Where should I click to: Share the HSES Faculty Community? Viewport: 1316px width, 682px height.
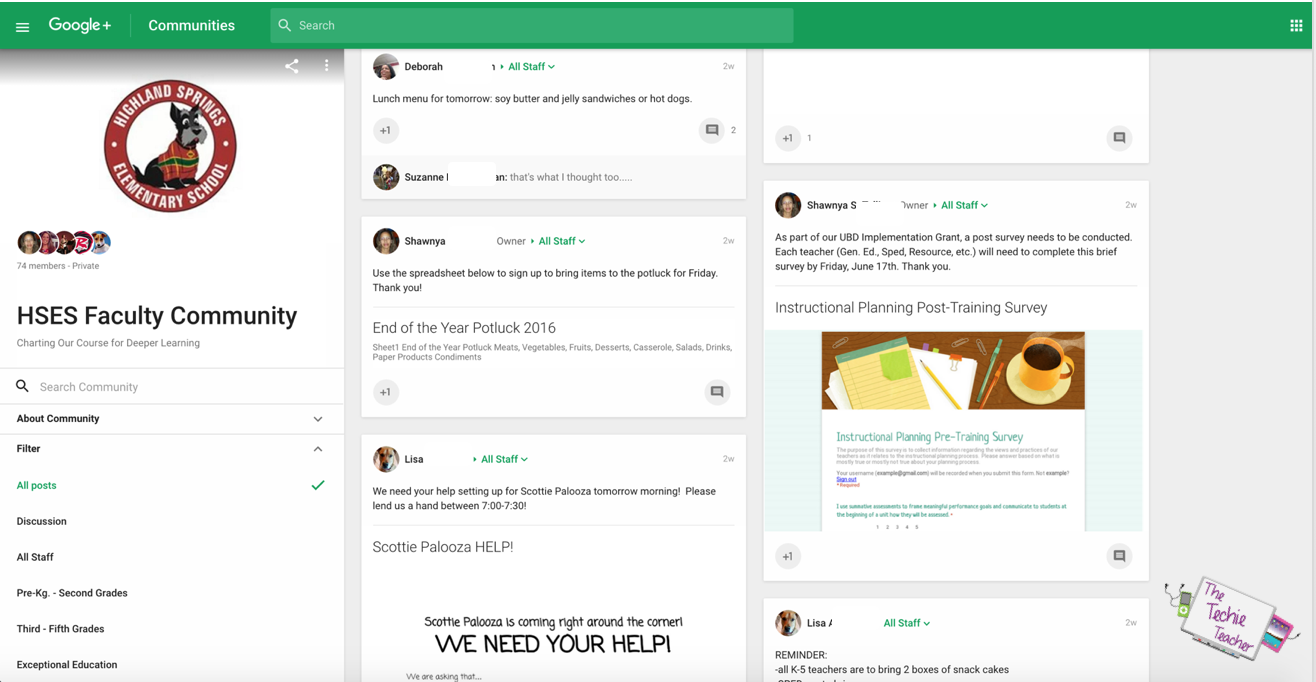pos(291,65)
